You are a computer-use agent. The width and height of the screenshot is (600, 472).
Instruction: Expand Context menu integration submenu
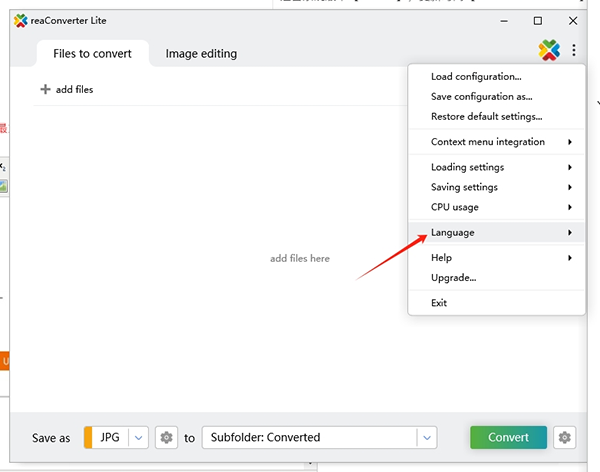point(496,142)
